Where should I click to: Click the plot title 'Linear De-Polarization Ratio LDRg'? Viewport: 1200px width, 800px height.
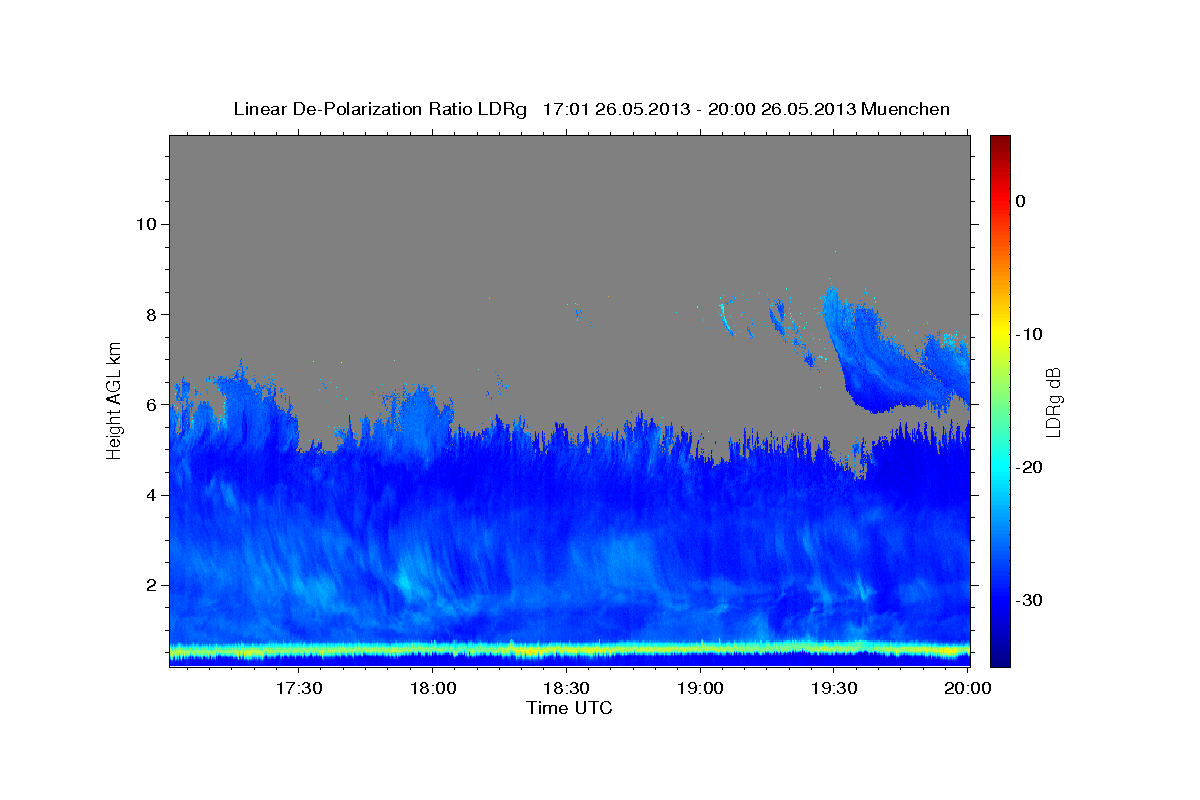pyautogui.click(x=379, y=109)
